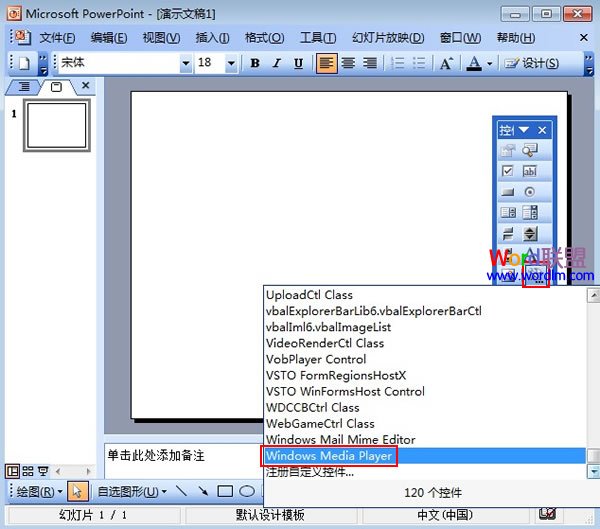Select the List Box control
Viewport: 600px width, 529px height.
pos(508,212)
